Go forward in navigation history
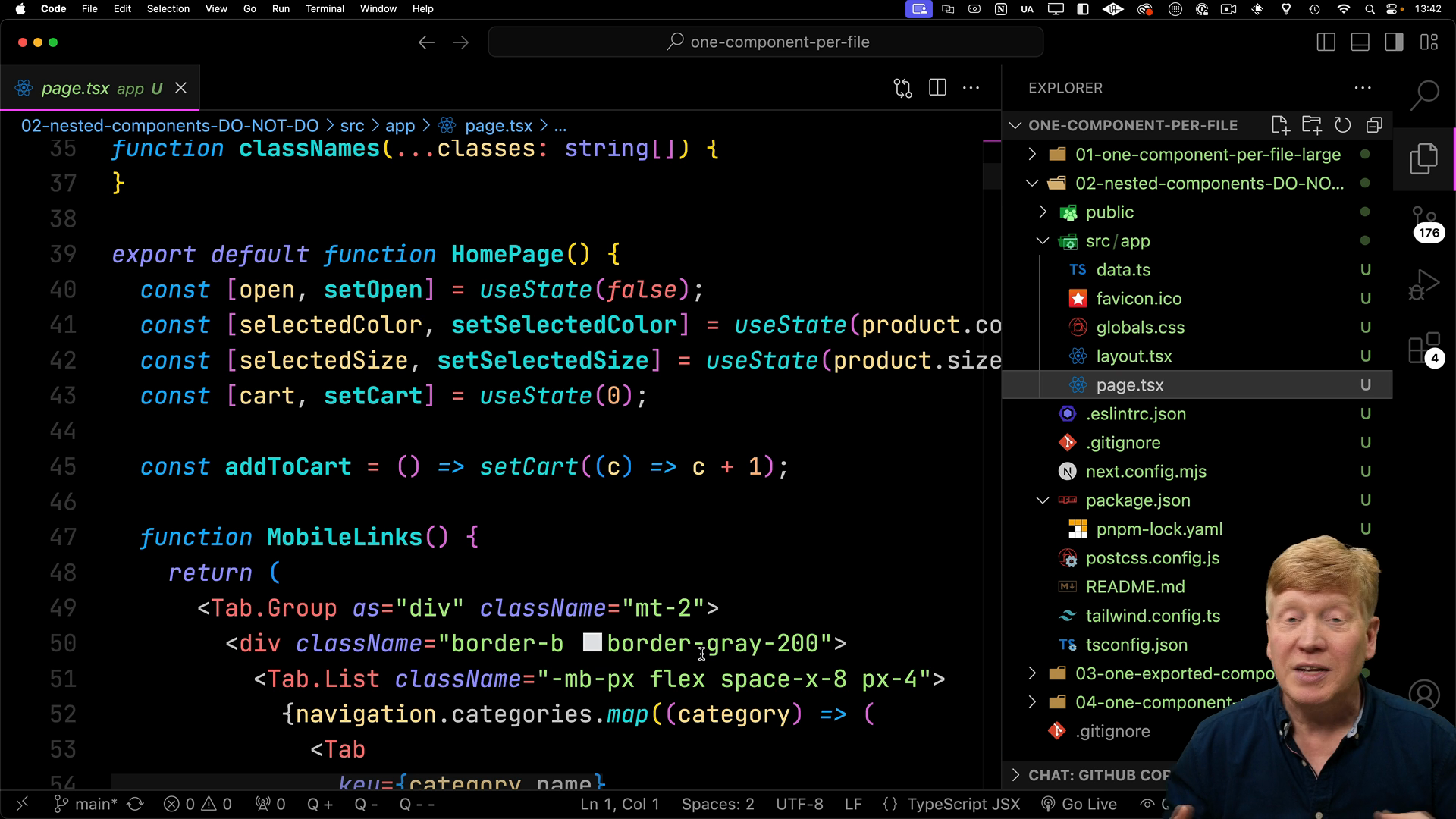1456x819 pixels. 460,42
